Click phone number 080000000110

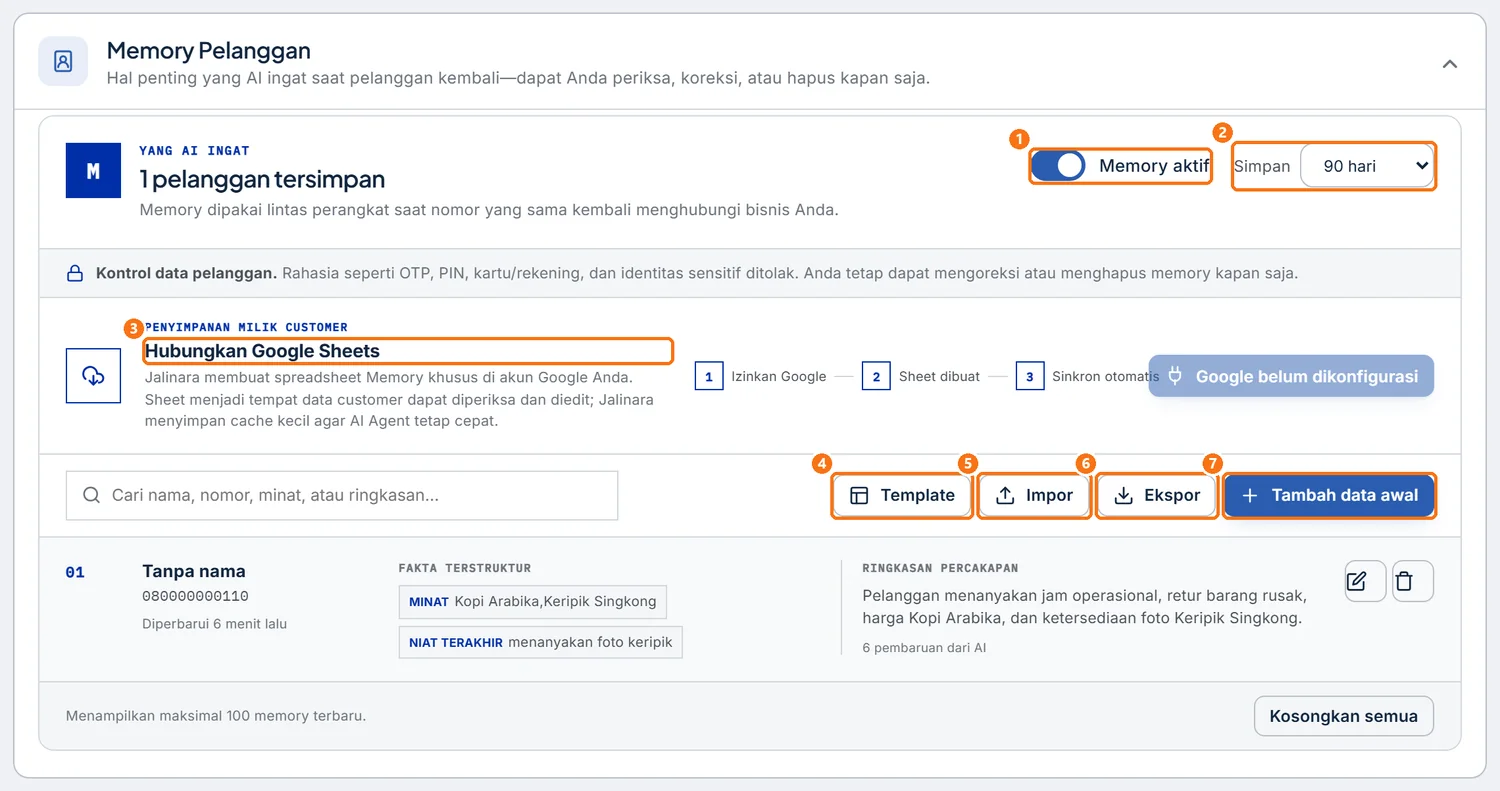point(195,597)
